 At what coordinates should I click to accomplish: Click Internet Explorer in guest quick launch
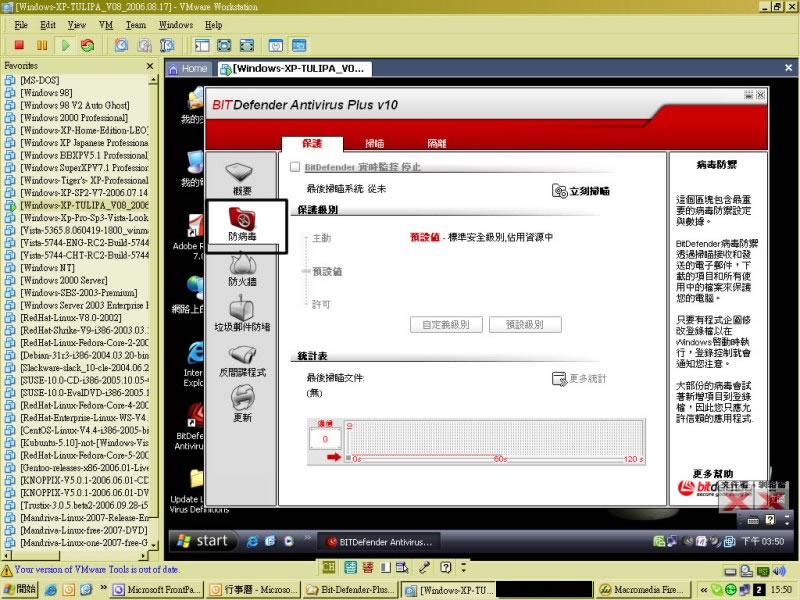click(x=252, y=541)
